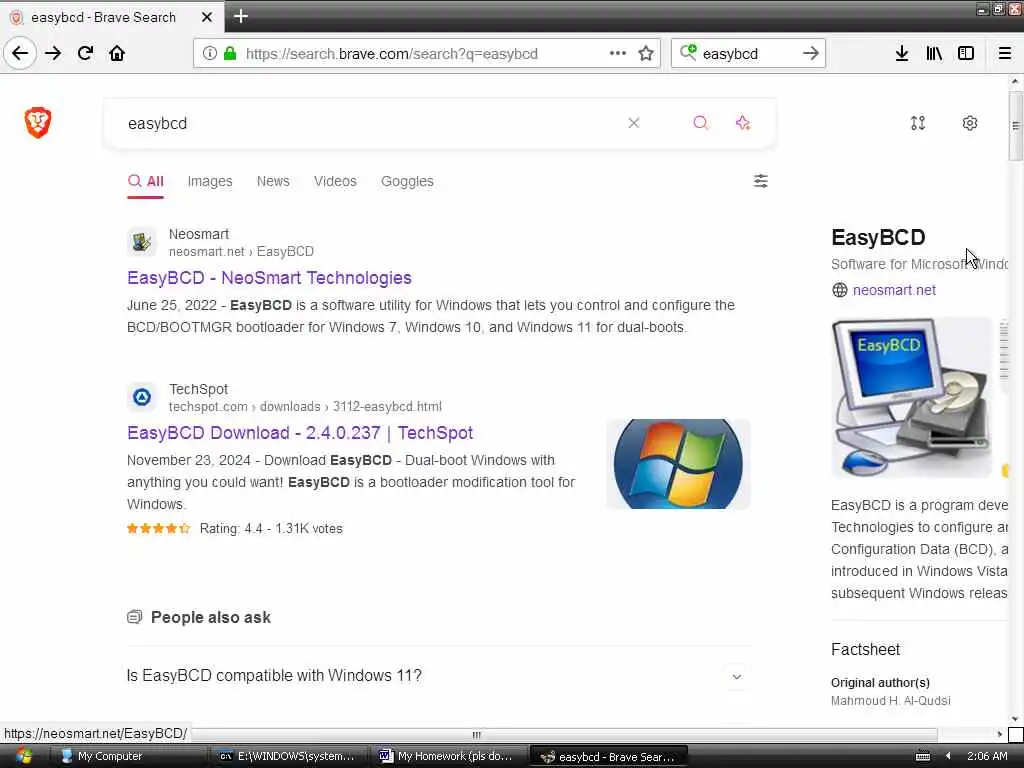Ask the Brave AI sparkle icon

coord(743,123)
